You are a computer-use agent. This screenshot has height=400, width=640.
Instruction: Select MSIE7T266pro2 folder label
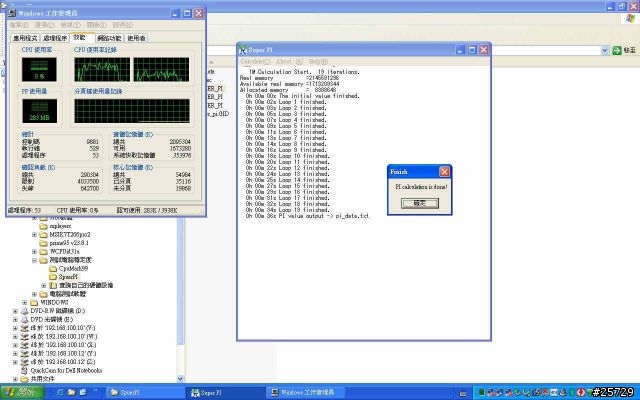70,235
